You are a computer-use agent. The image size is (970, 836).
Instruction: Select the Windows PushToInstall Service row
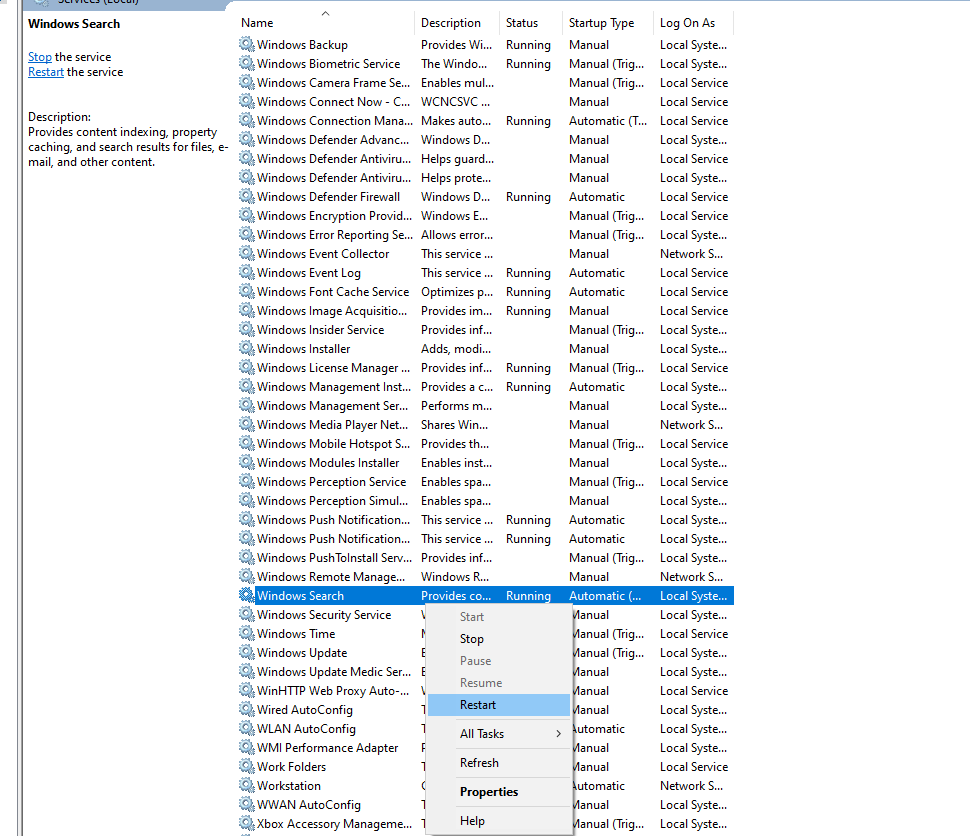pyautogui.click(x=486, y=558)
